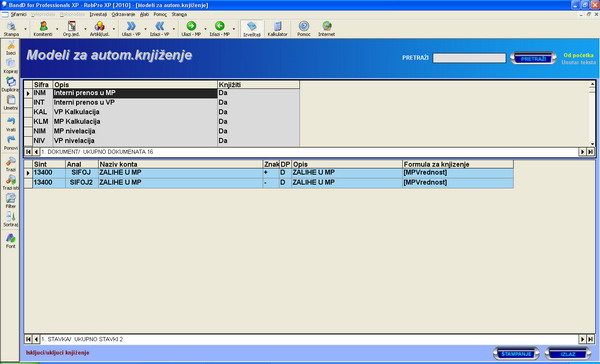This screenshot has height=364, width=600.
Task: Select row 'MP Kalkulacija'
Action: [162, 121]
